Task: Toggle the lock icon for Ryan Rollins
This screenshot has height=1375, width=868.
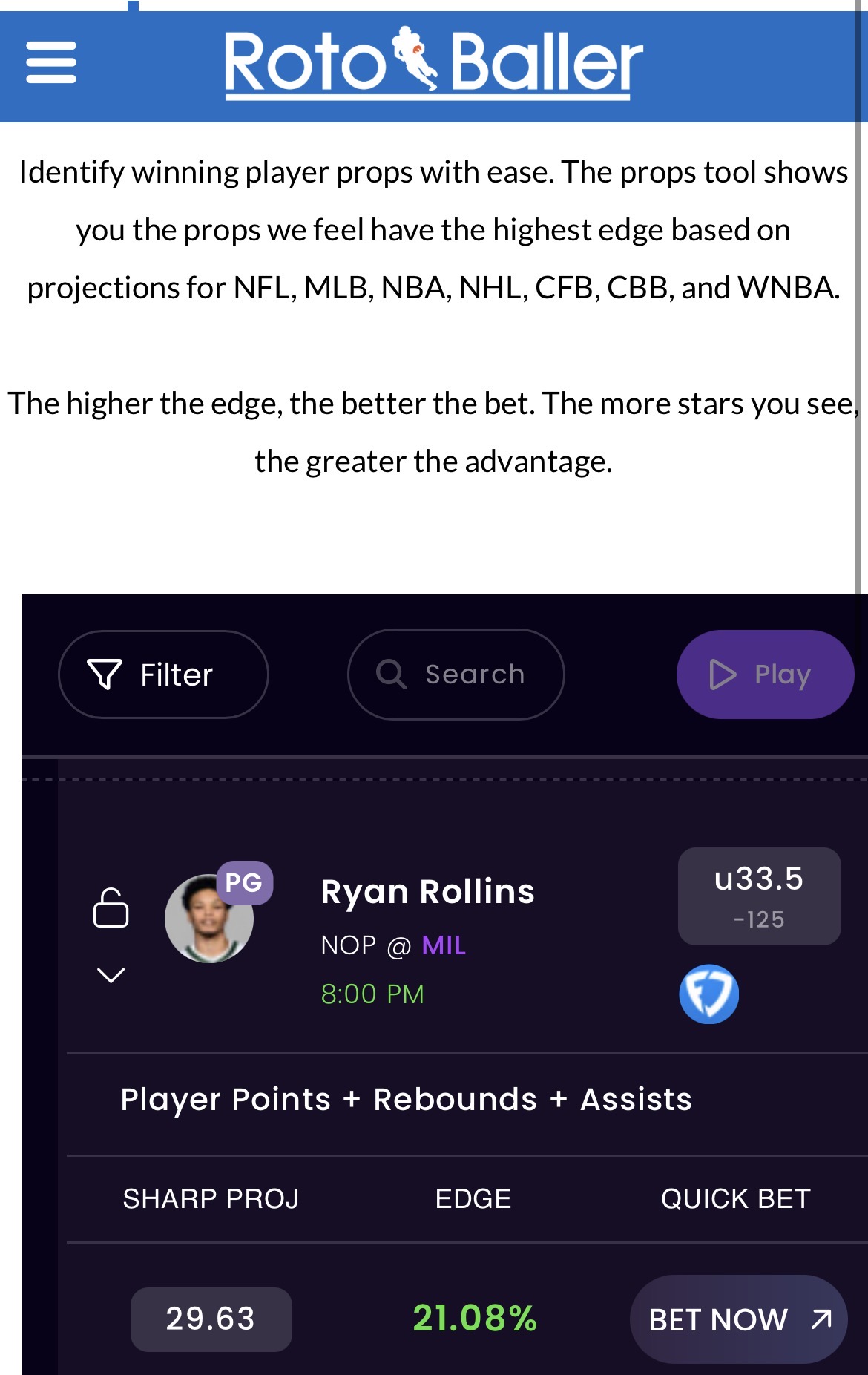Action: pyautogui.click(x=111, y=908)
